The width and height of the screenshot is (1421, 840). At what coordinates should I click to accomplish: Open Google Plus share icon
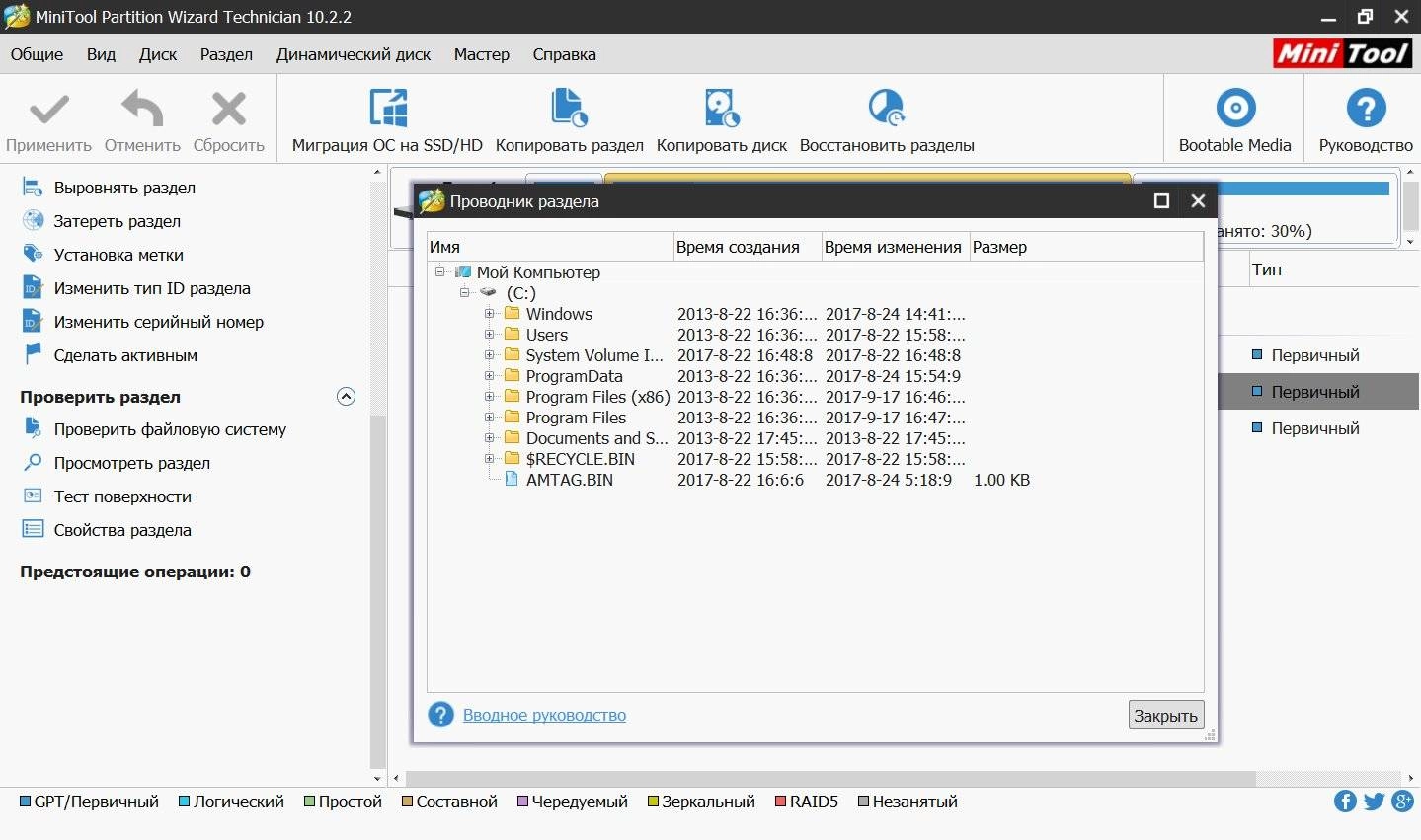[x=1402, y=802]
